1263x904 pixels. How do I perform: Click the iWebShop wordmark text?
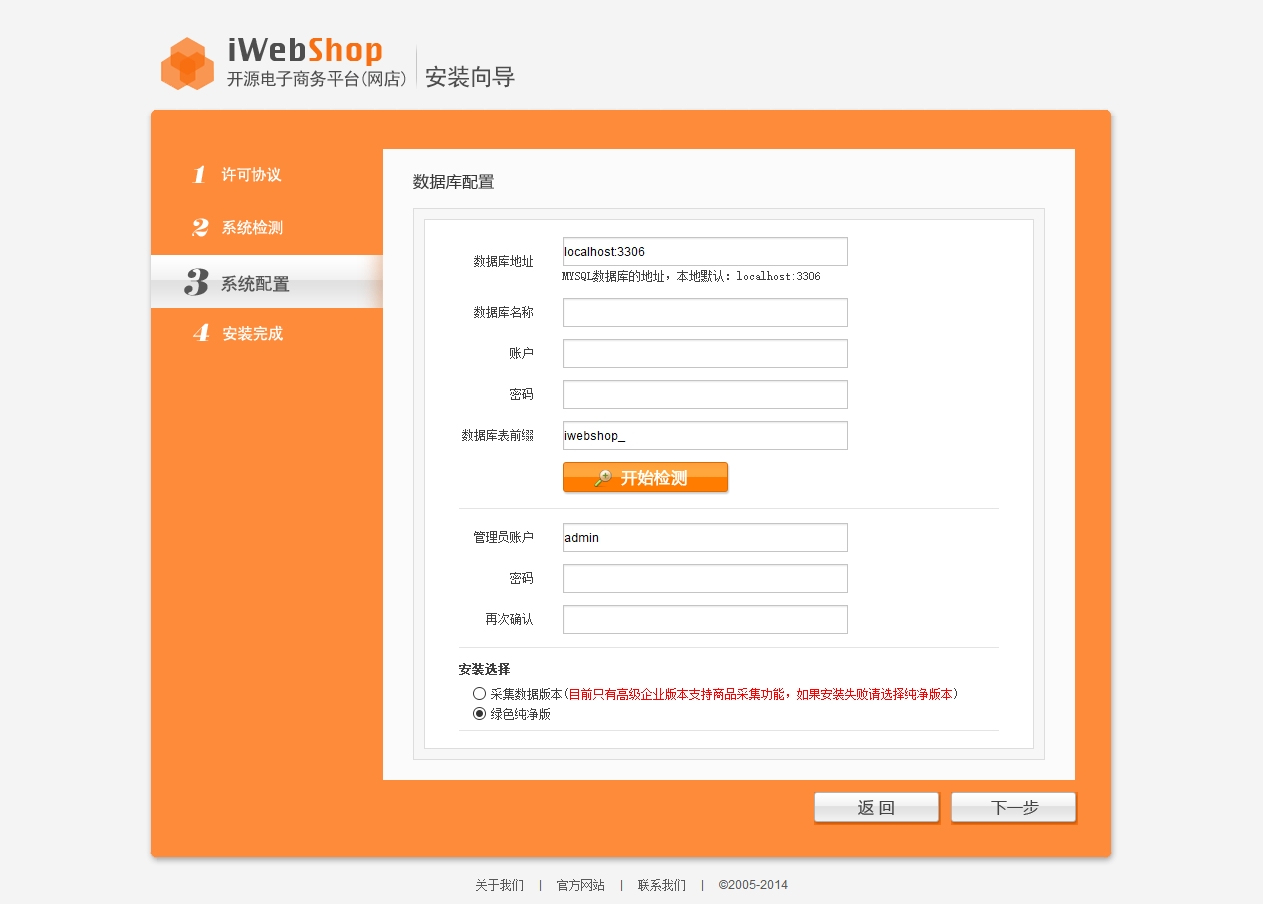click(305, 51)
